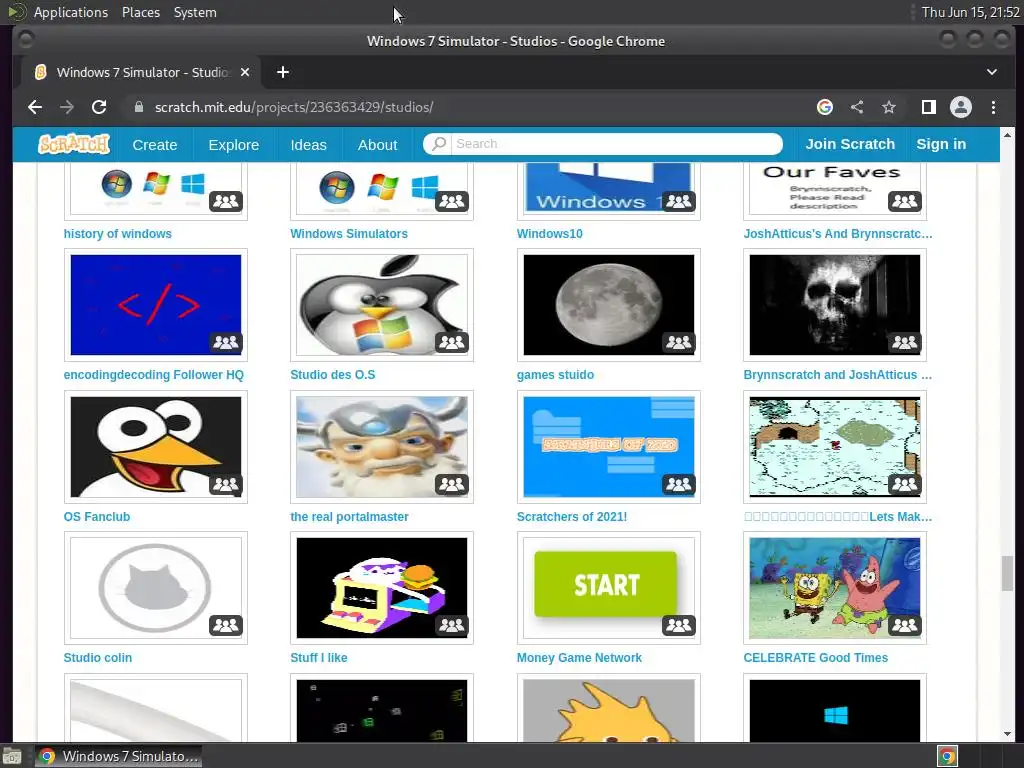The width and height of the screenshot is (1024, 768).
Task: Click the address bar URL
Action: pos(294,107)
